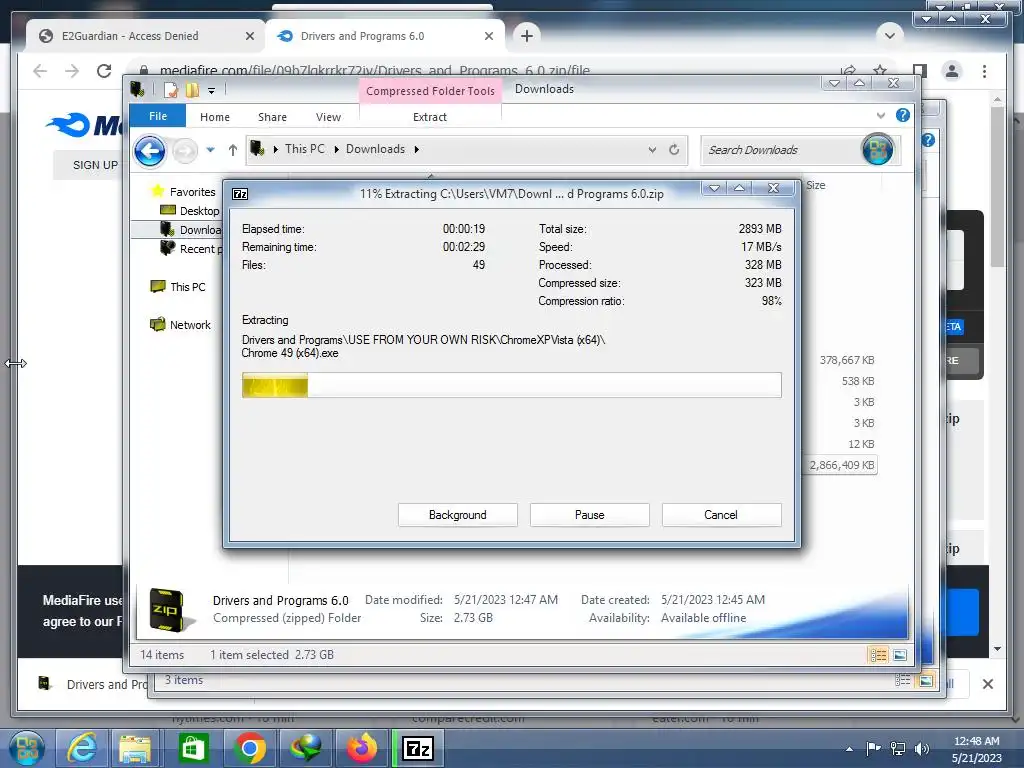
Task: Switch Downloads window to details view
Action: pyautogui.click(x=878, y=655)
